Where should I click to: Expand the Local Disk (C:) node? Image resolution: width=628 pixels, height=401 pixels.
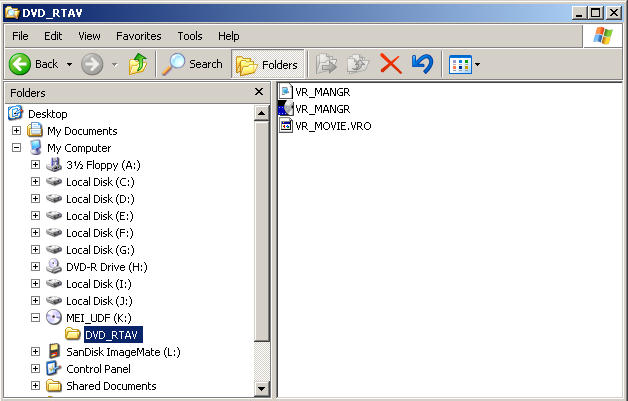[x=36, y=181]
